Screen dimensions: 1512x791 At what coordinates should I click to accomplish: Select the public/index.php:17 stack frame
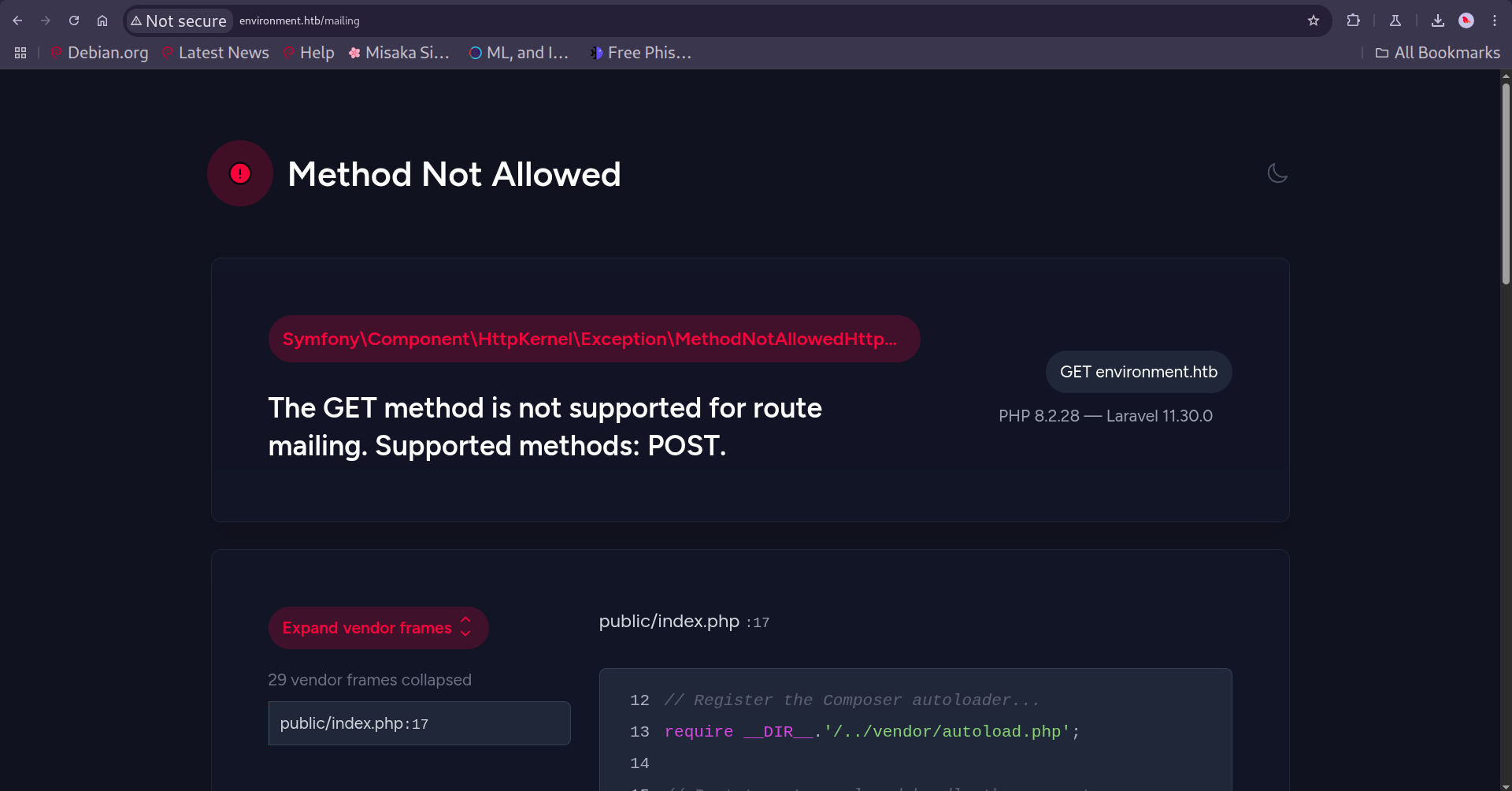419,723
